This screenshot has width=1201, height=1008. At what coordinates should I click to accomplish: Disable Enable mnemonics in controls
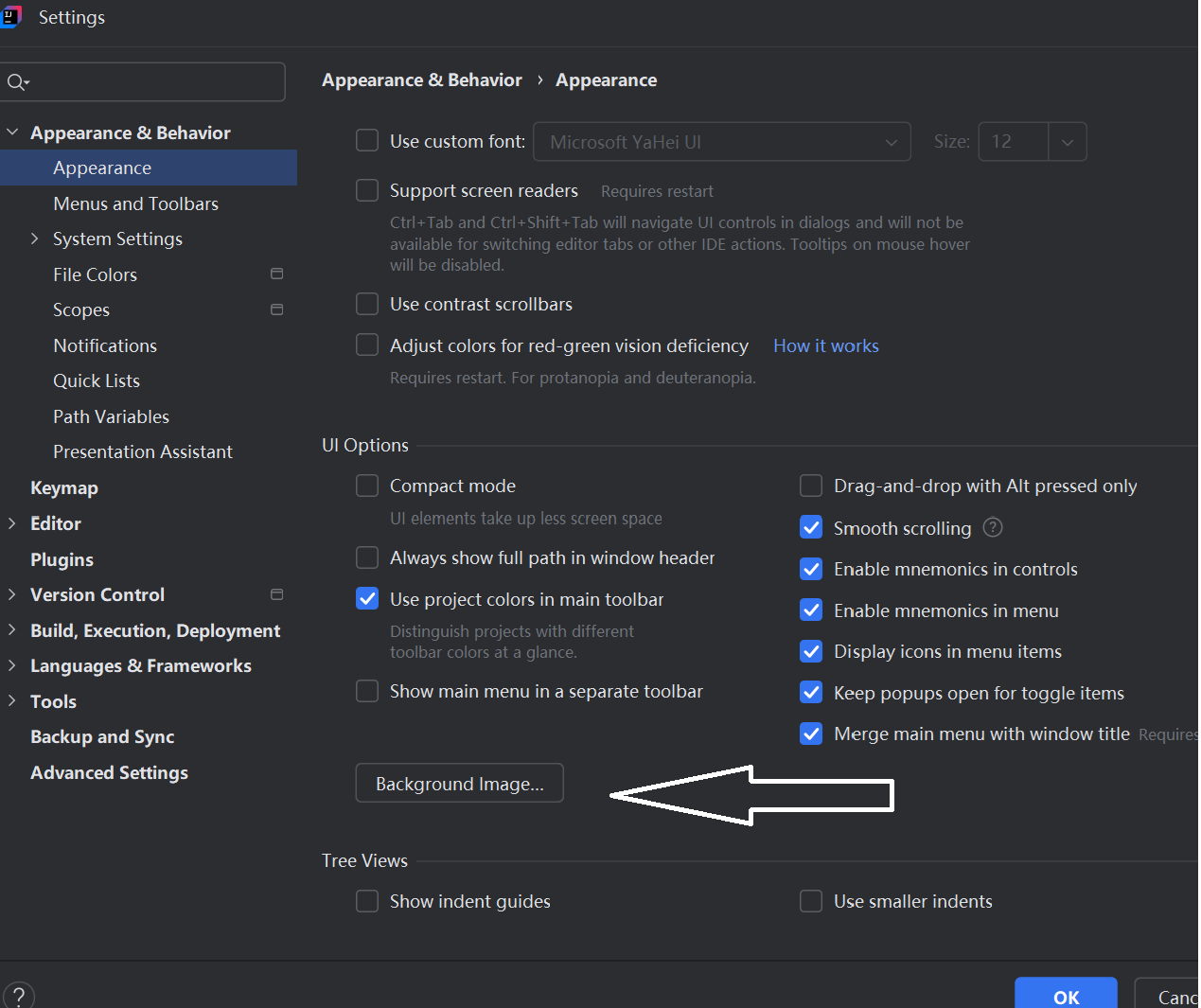[811, 569]
